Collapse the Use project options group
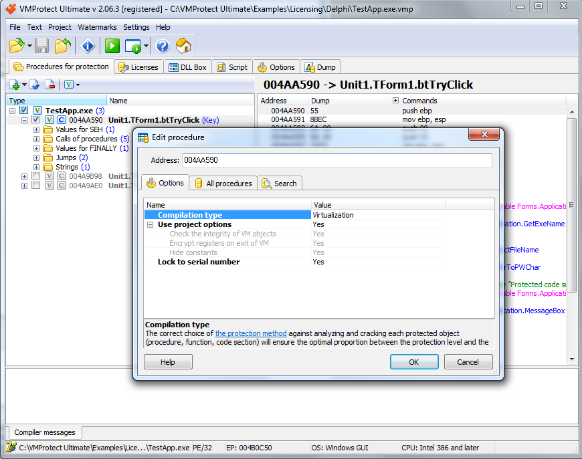This screenshot has height=459, width=582. click(150, 224)
